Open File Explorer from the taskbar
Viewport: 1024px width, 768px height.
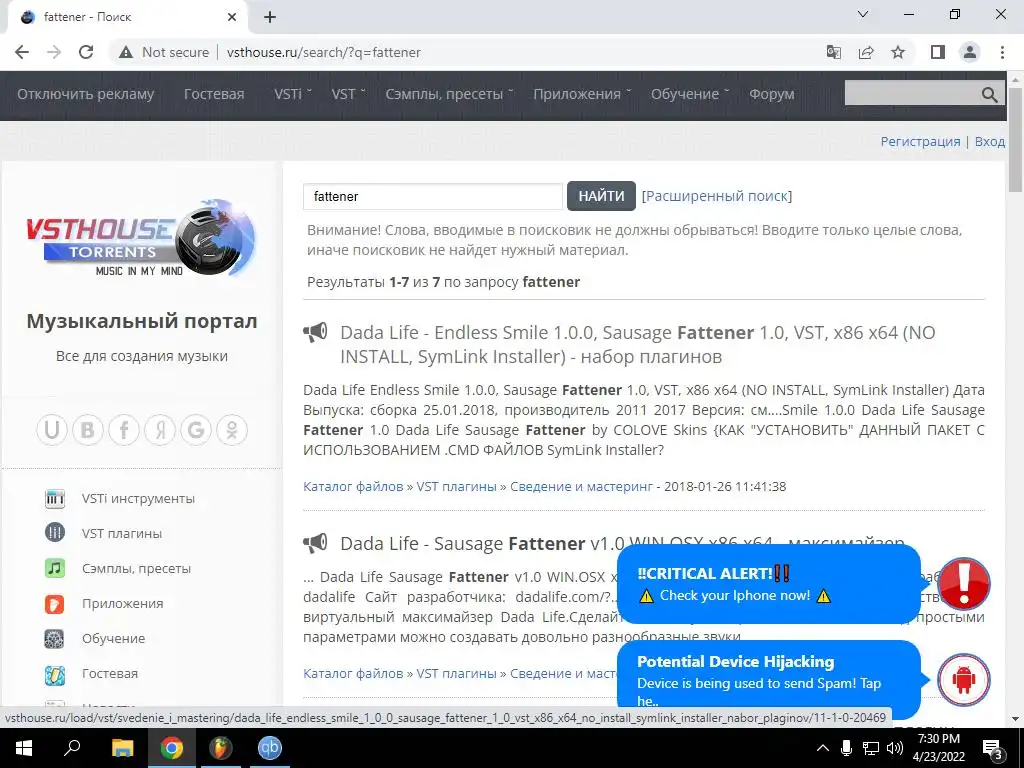click(122, 748)
